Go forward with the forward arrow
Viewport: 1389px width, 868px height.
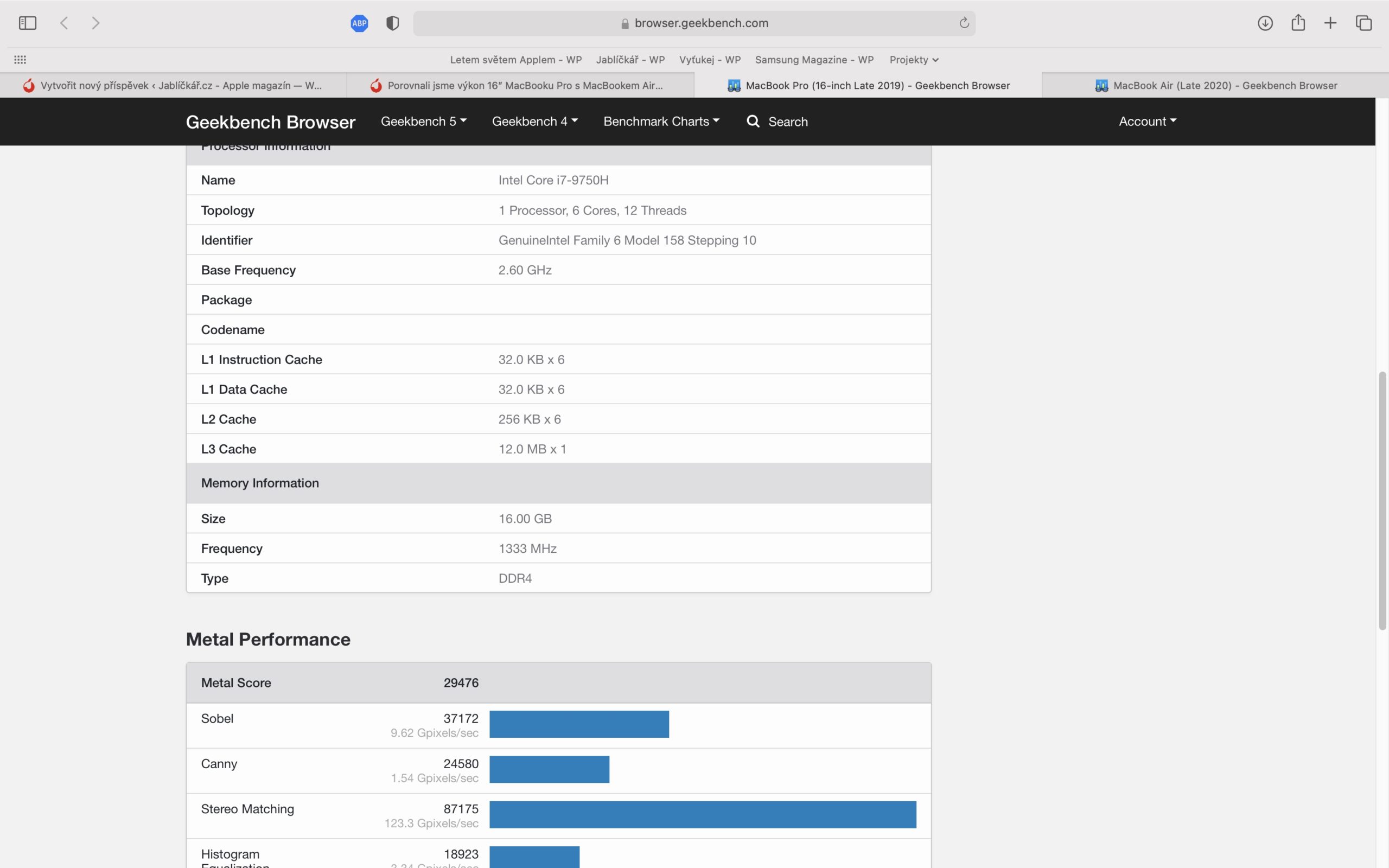(x=96, y=23)
